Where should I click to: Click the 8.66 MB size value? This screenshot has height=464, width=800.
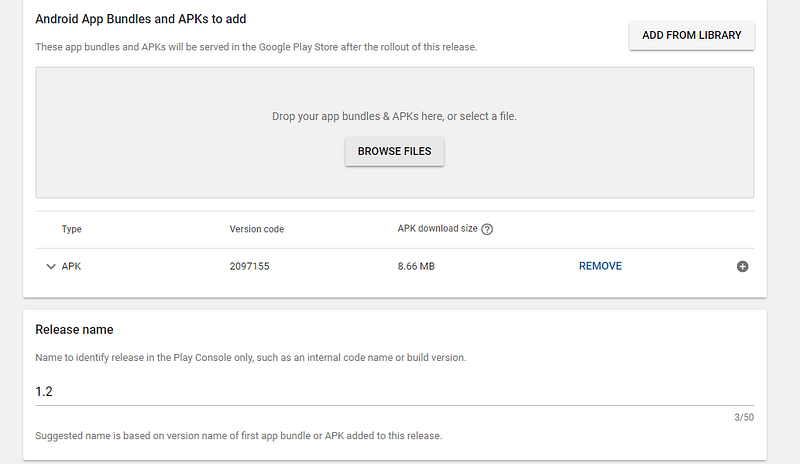(x=416, y=266)
